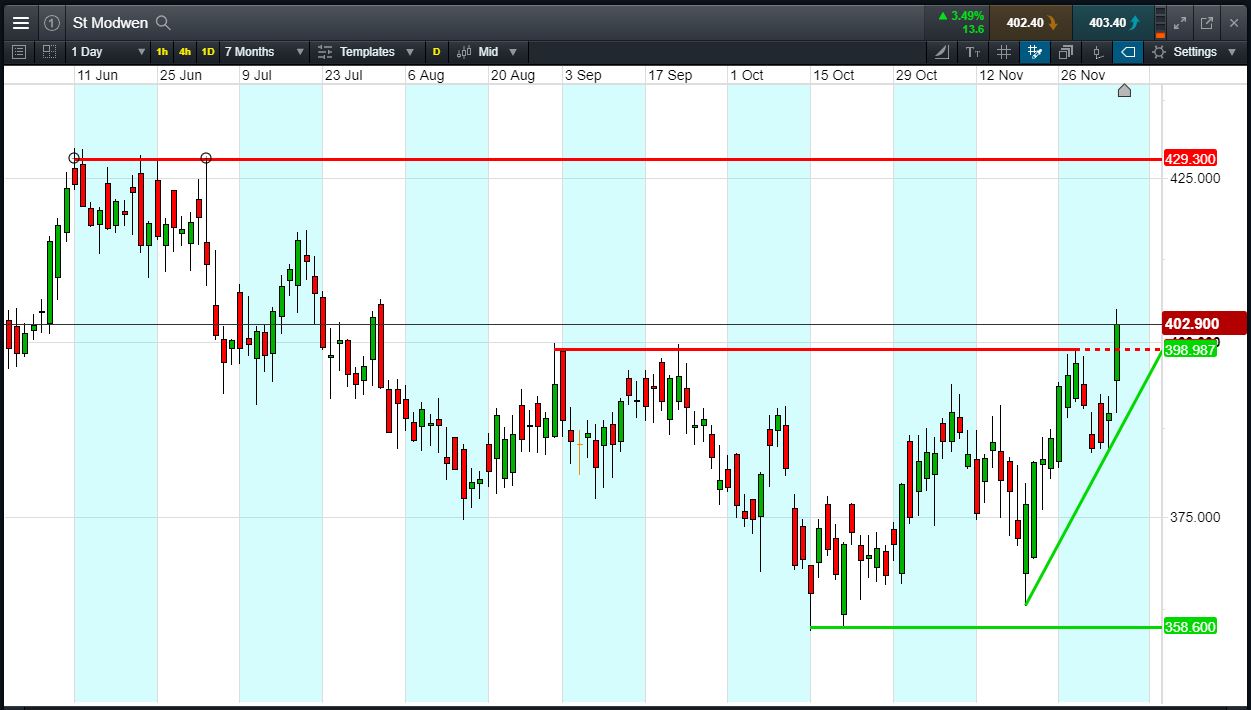Click the 25 Jun date label
The width and height of the screenshot is (1251, 710).
click(181, 75)
